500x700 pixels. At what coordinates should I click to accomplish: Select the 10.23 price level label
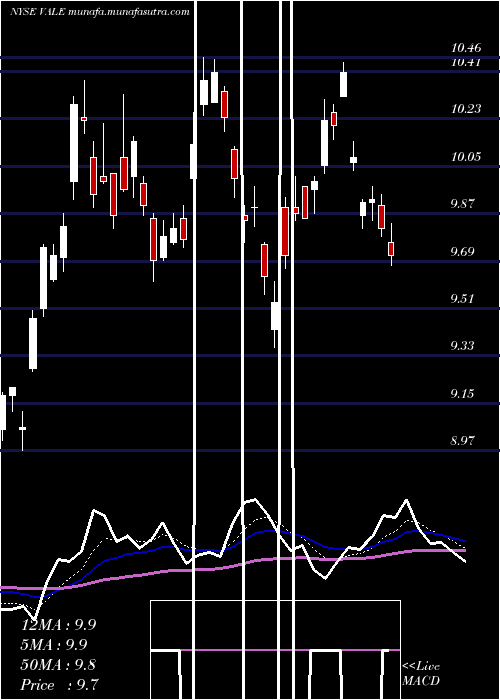pyautogui.click(x=466, y=108)
